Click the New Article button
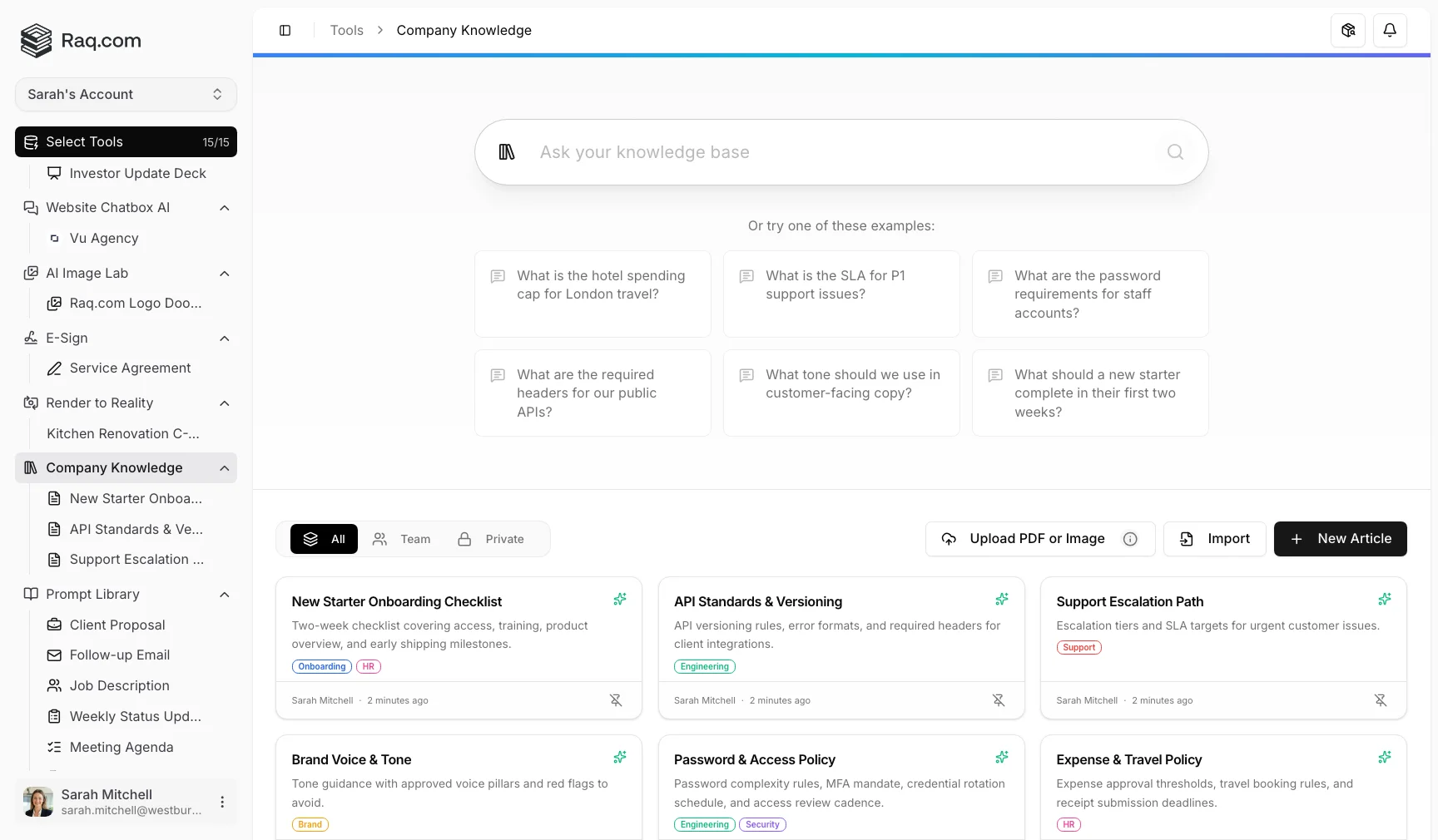 click(x=1339, y=539)
